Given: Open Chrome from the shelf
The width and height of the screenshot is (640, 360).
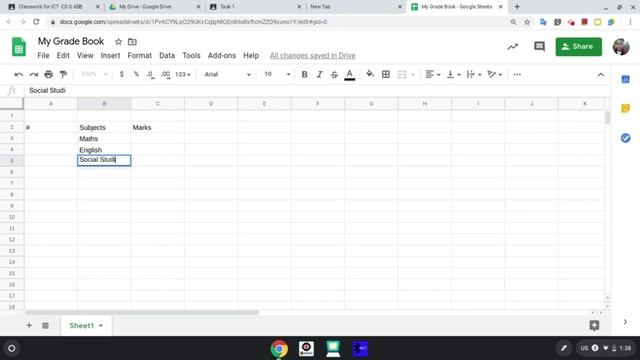Looking at the screenshot, I should point(279,349).
